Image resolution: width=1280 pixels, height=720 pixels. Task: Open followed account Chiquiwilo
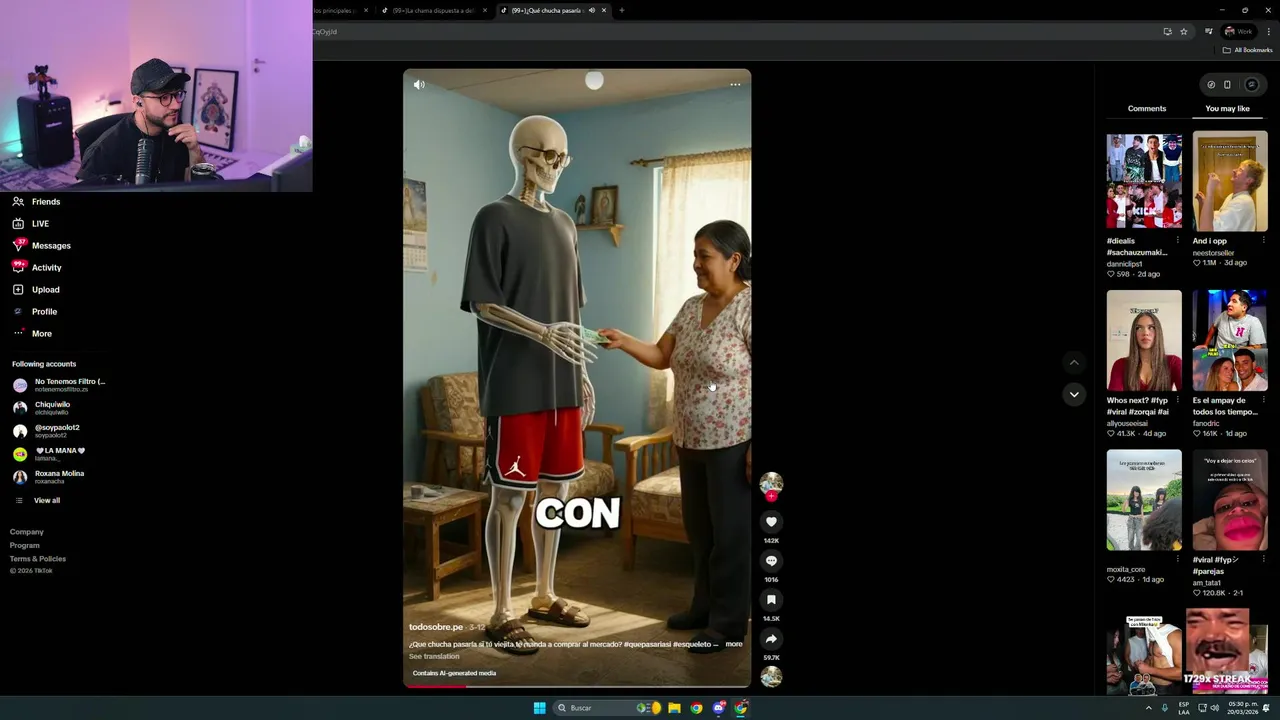point(43,408)
